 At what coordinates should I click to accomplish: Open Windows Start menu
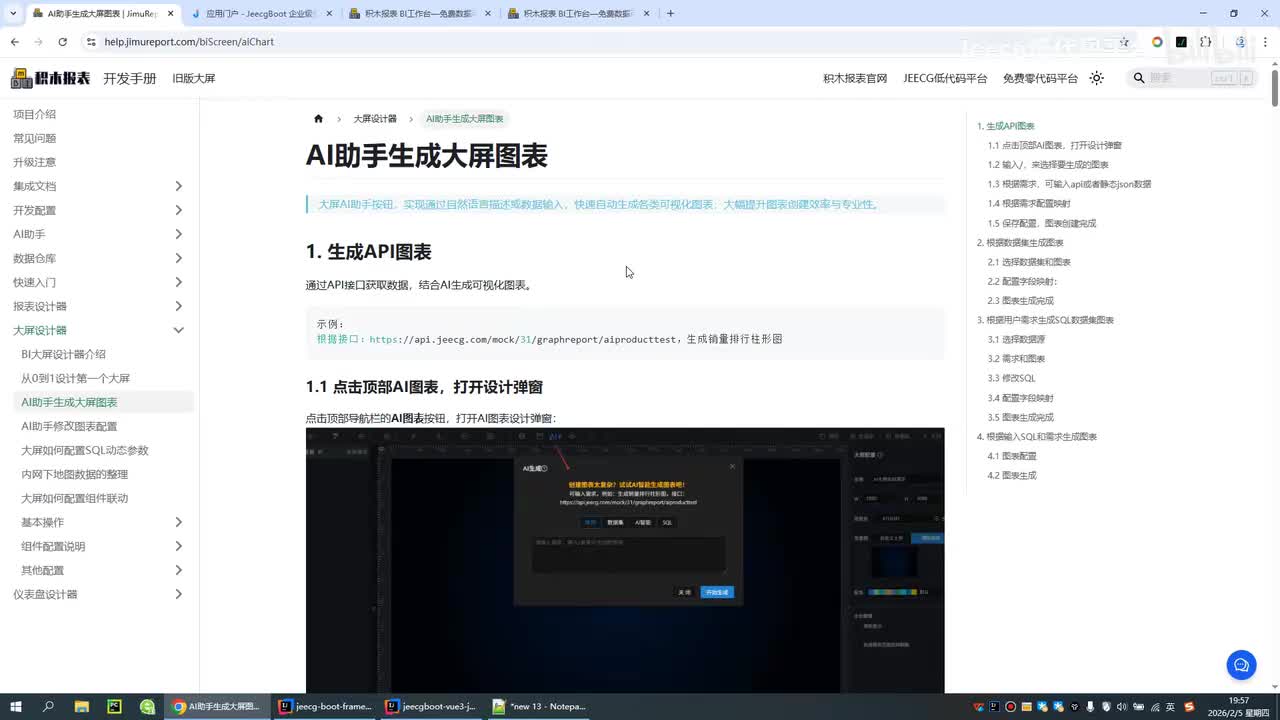15,706
